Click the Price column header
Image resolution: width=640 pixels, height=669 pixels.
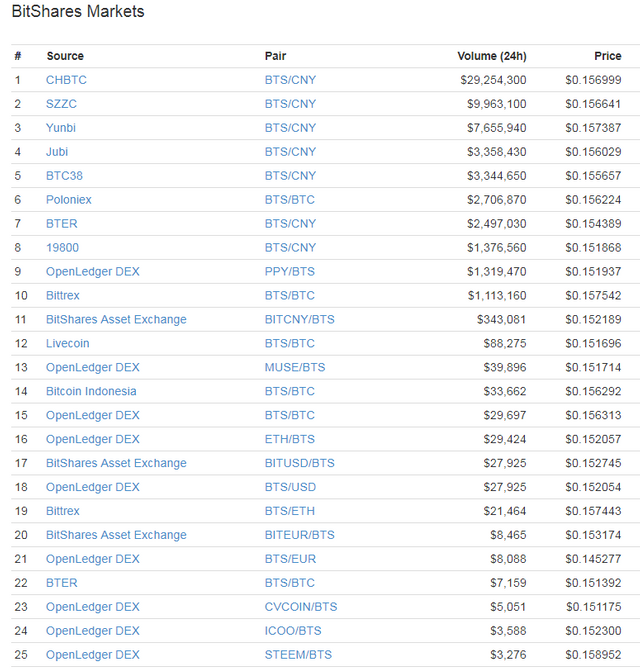[608, 56]
